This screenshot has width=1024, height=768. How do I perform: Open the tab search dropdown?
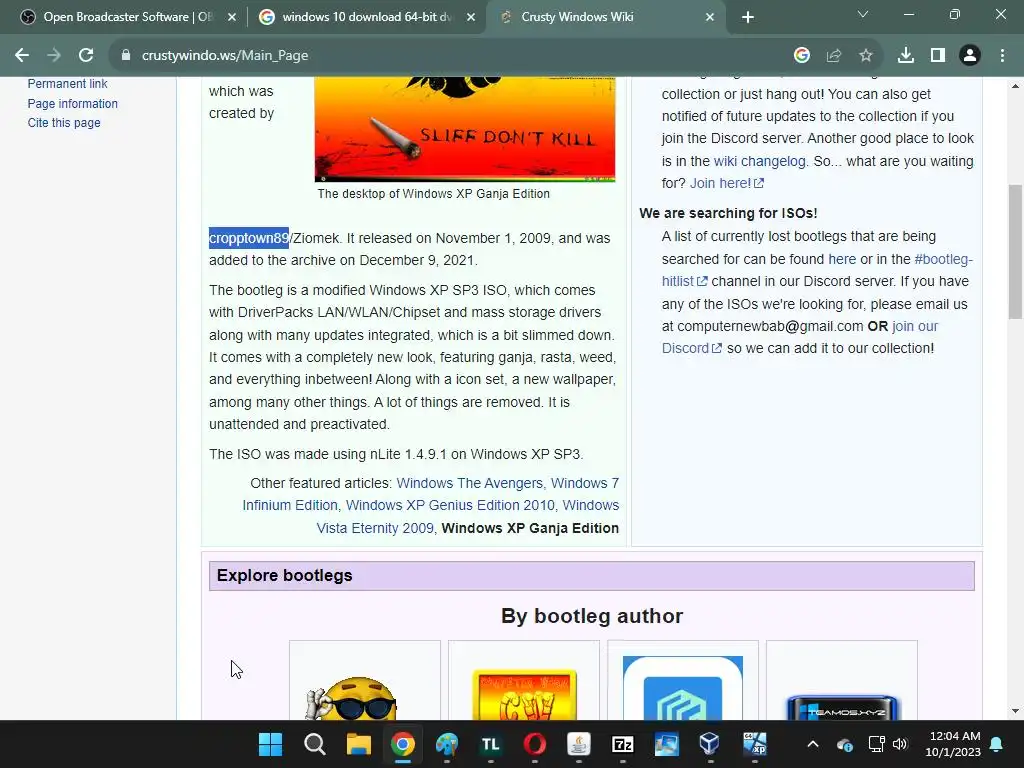pyautogui.click(x=863, y=14)
